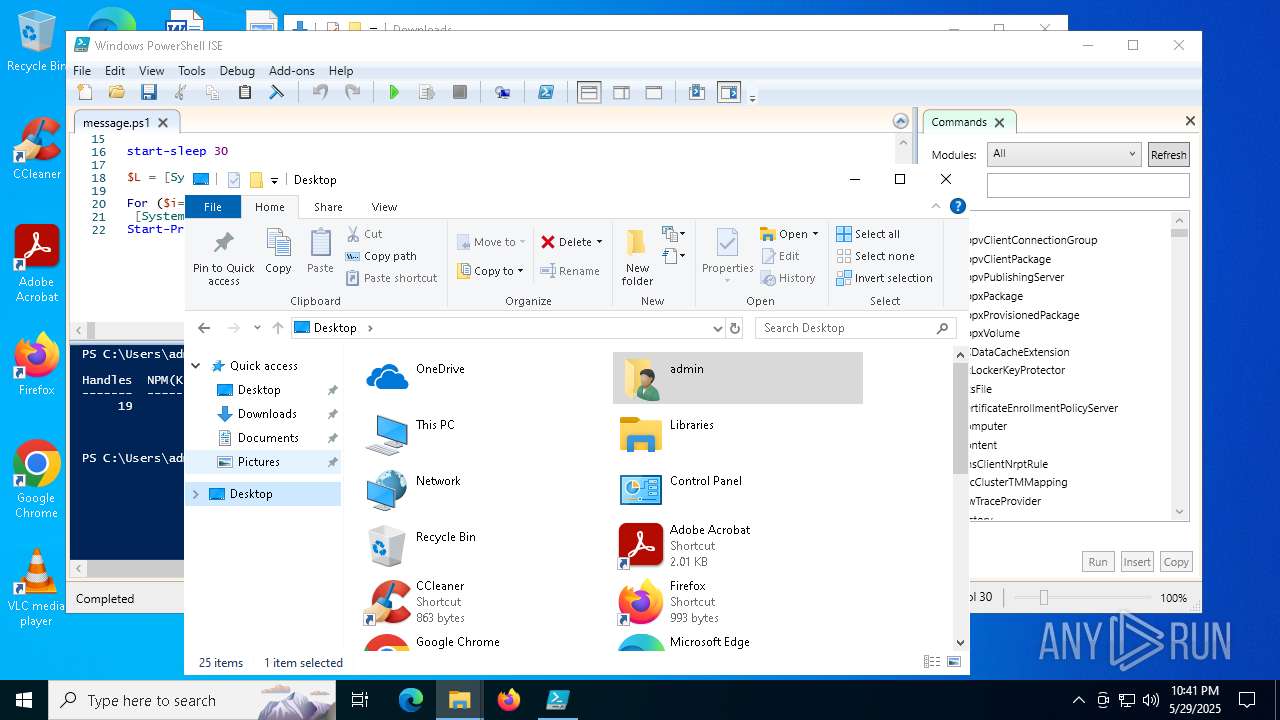Click the Commands pane Name filter field
The height and width of the screenshot is (720, 1280).
[x=1088, y=185]
